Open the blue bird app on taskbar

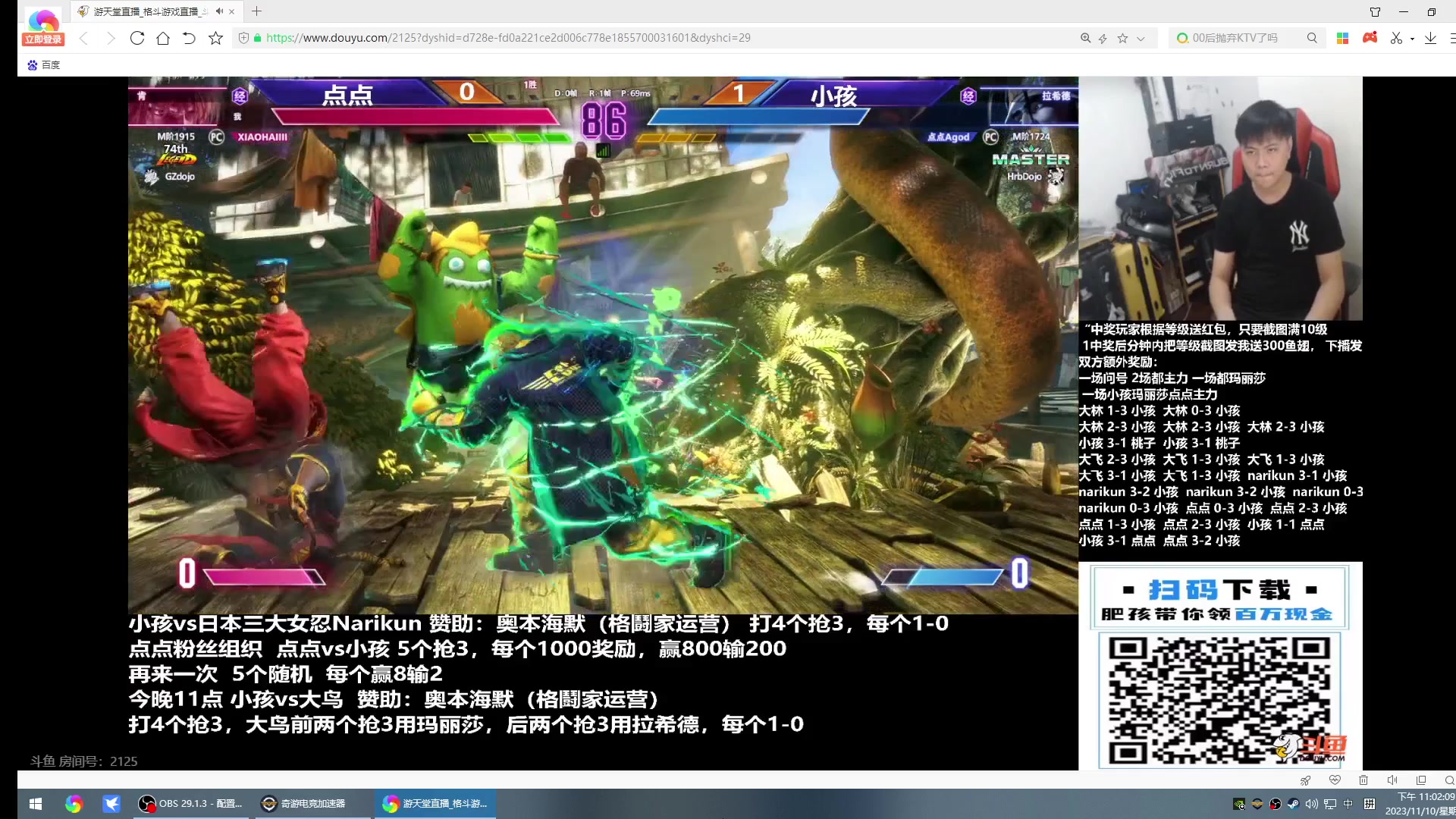[111, 804]
